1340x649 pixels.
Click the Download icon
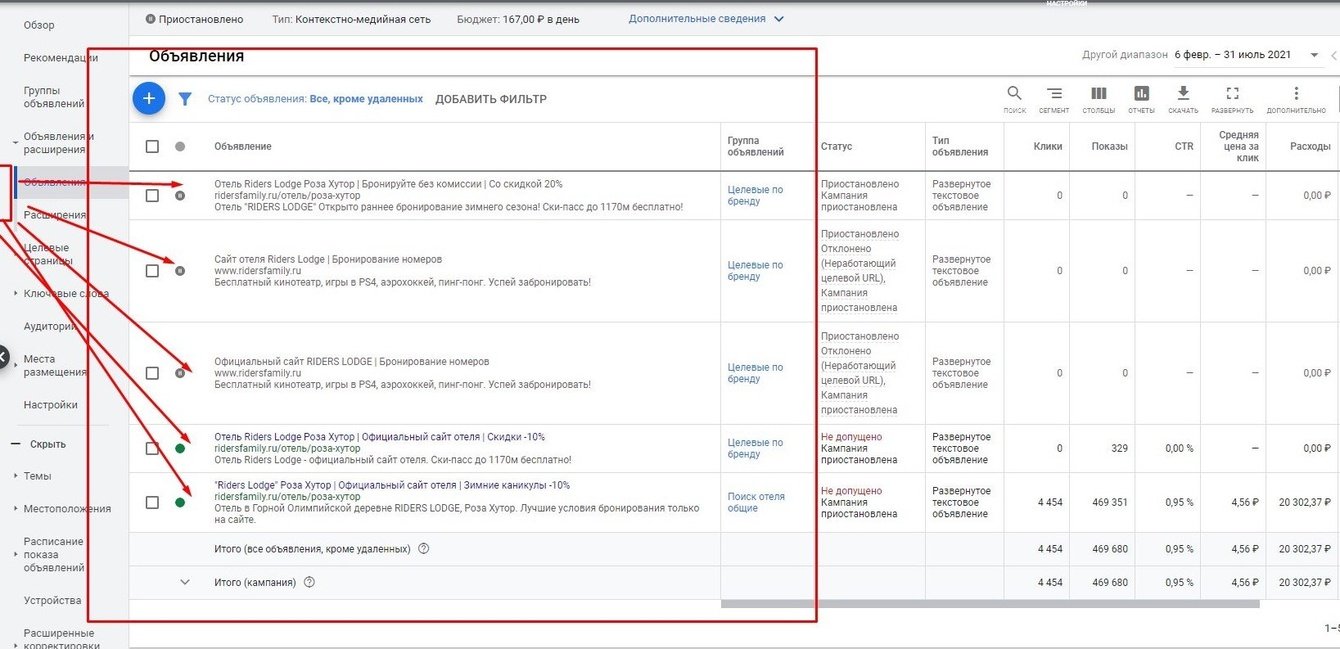pyautogui.click(x=1183, y=93)
